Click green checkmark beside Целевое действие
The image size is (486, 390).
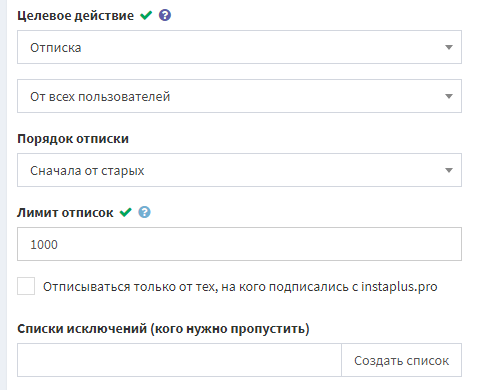(x=146, y=15)
